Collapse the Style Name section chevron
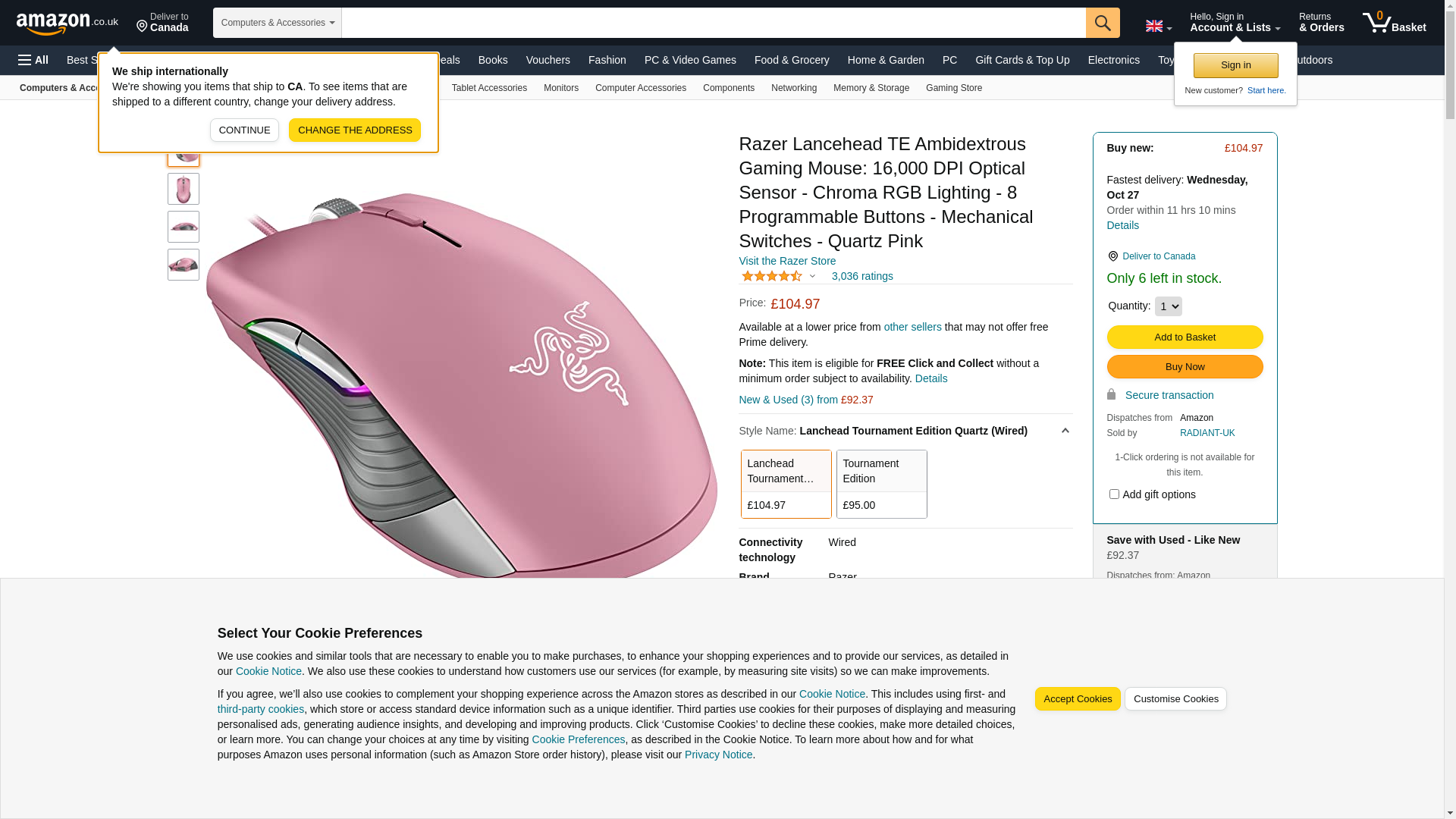The width and height of the screenshot is (1456, 819). coord(1065,431)
